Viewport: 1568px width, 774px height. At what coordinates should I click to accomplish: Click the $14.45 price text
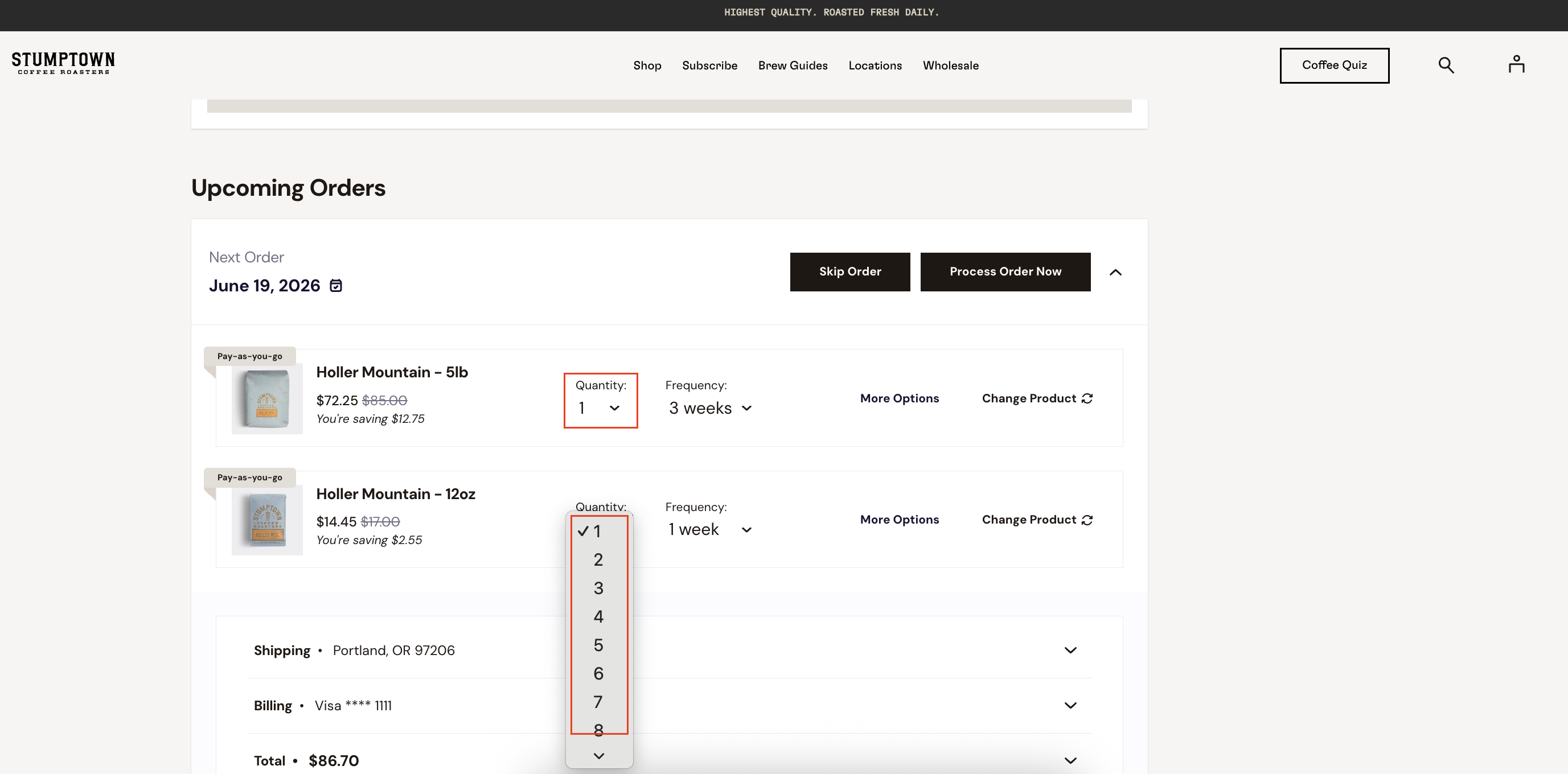[336, 521]
